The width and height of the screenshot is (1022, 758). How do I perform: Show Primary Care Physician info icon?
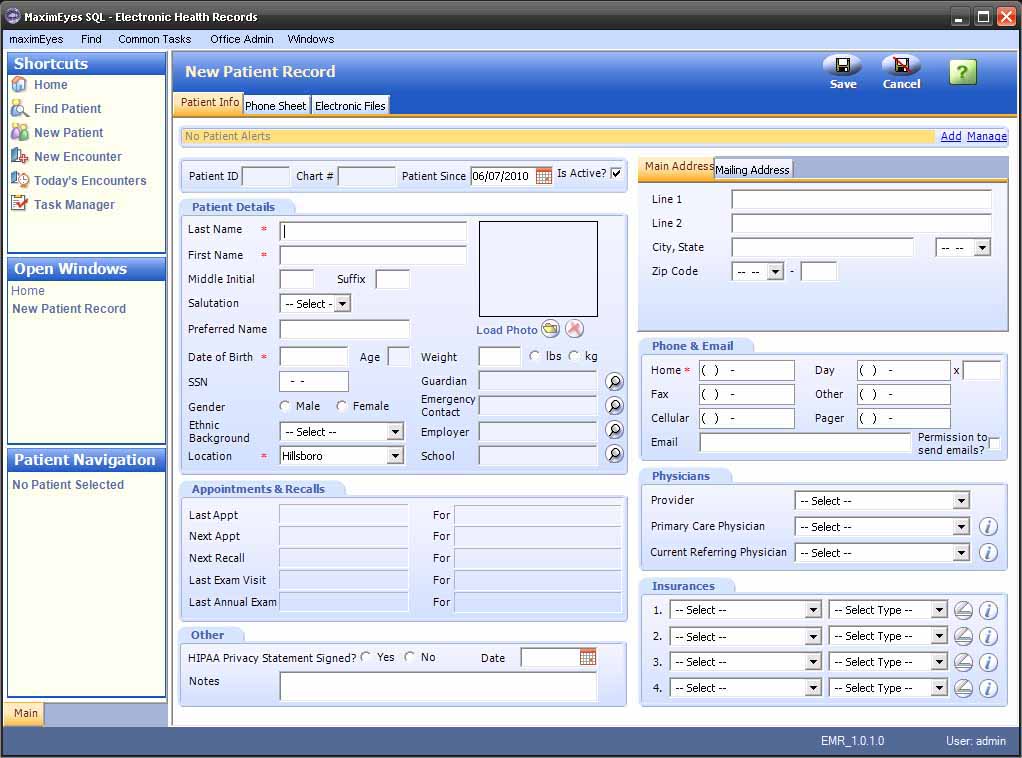tap(988, 527)
